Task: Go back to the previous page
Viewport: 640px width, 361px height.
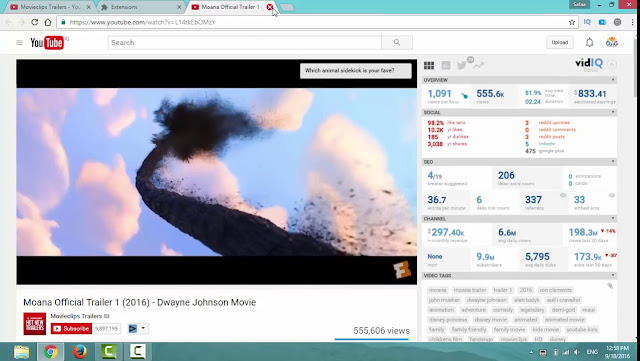Action: [9, 22]
